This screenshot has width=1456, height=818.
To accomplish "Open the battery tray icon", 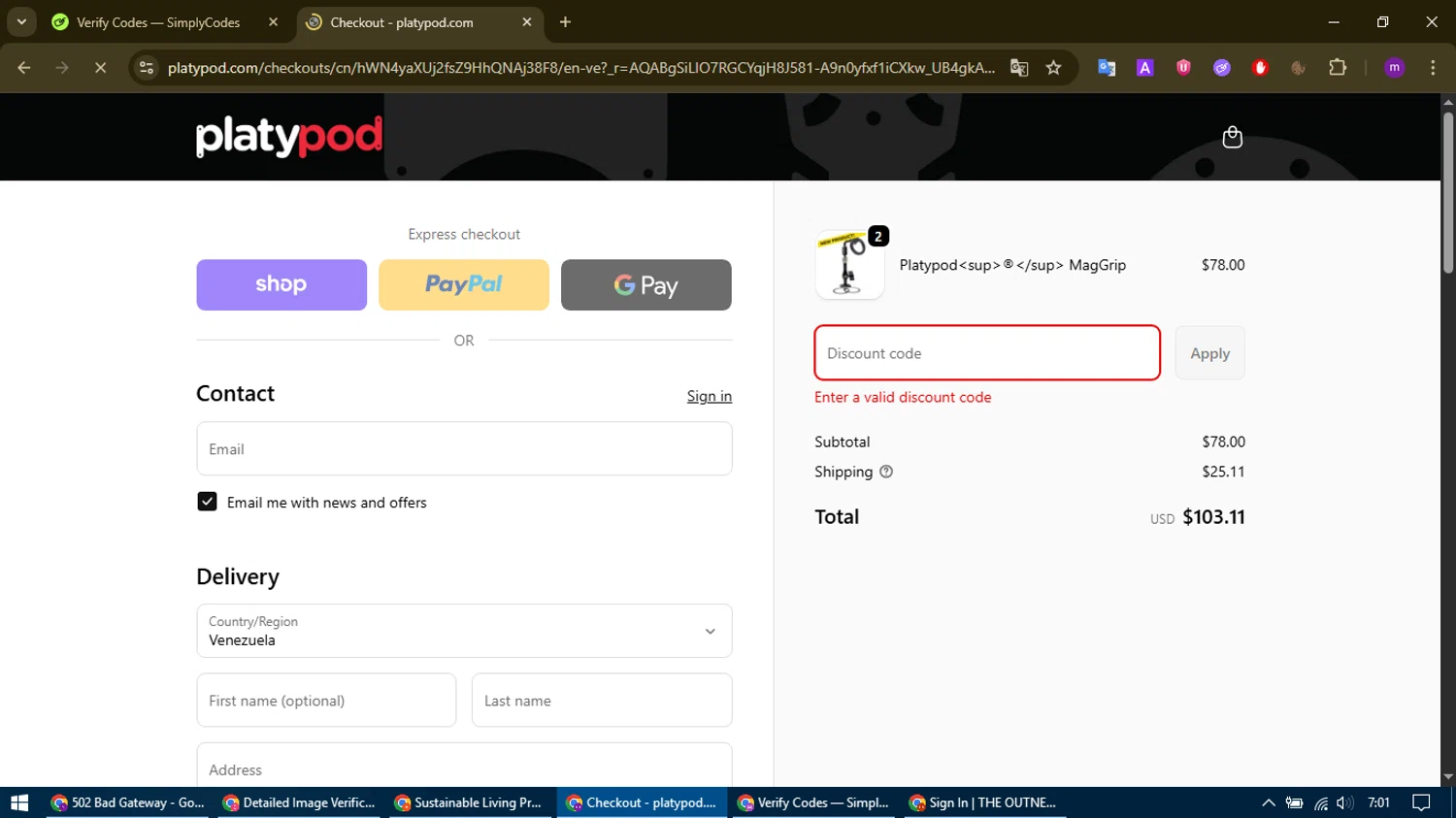I will pos(1294,802).
